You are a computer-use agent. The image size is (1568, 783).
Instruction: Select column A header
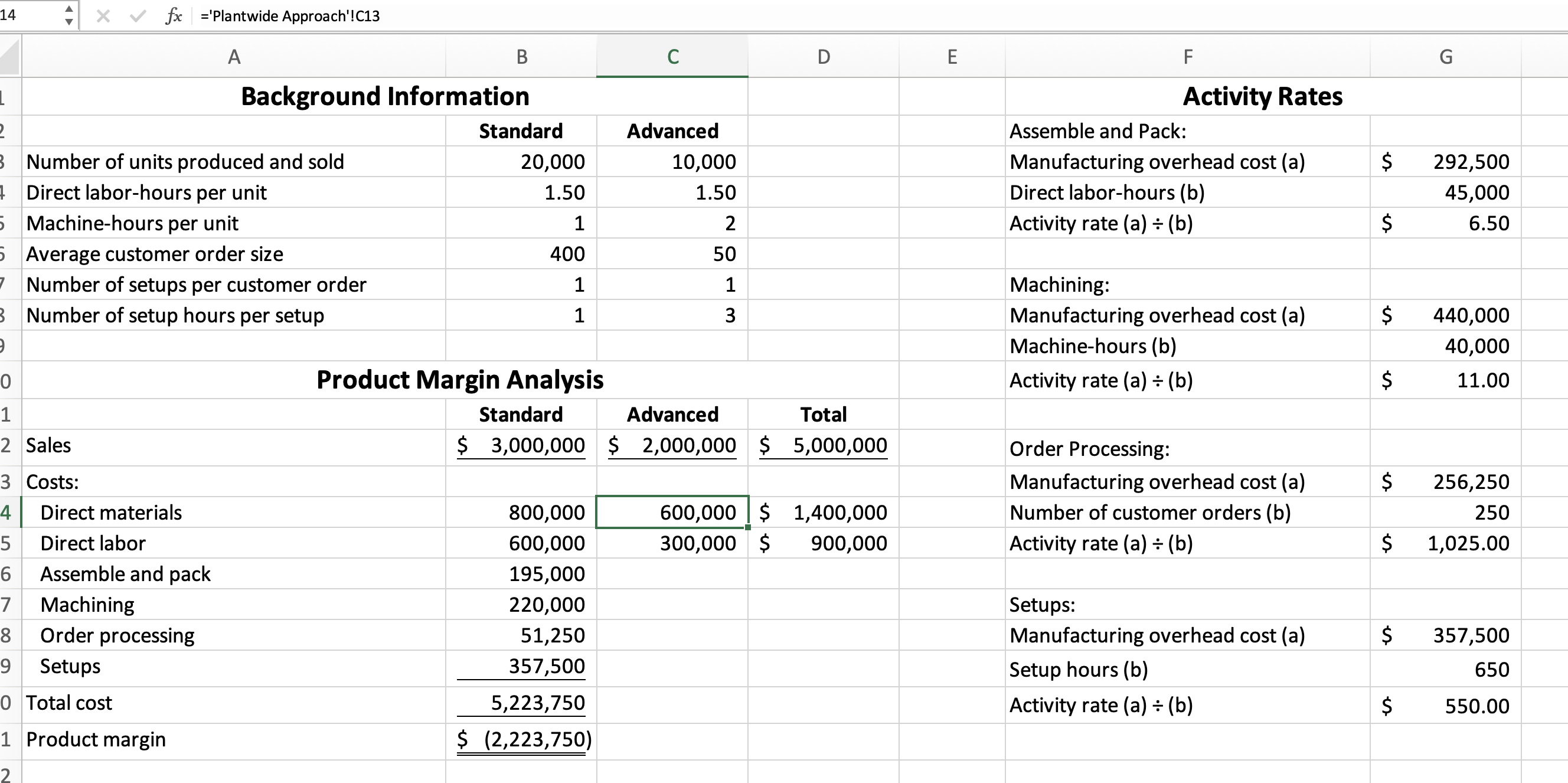[234, 56]
